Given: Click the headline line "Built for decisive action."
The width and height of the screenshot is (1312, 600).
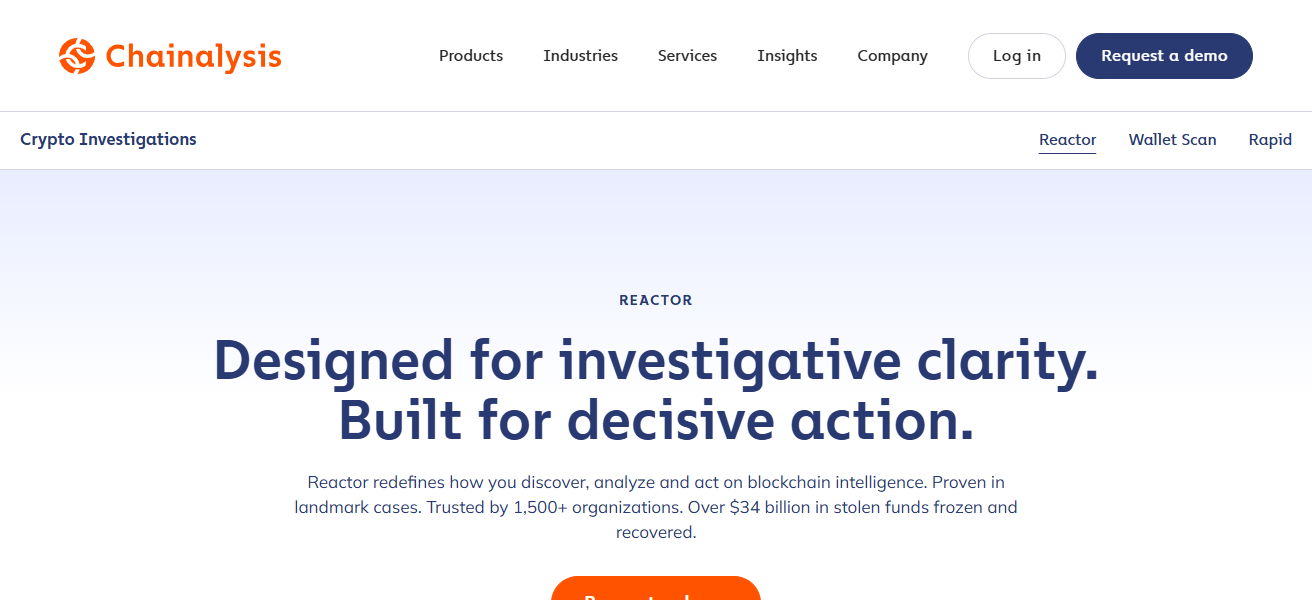Looking at the screenshot, I should click(x=656, y=421).
